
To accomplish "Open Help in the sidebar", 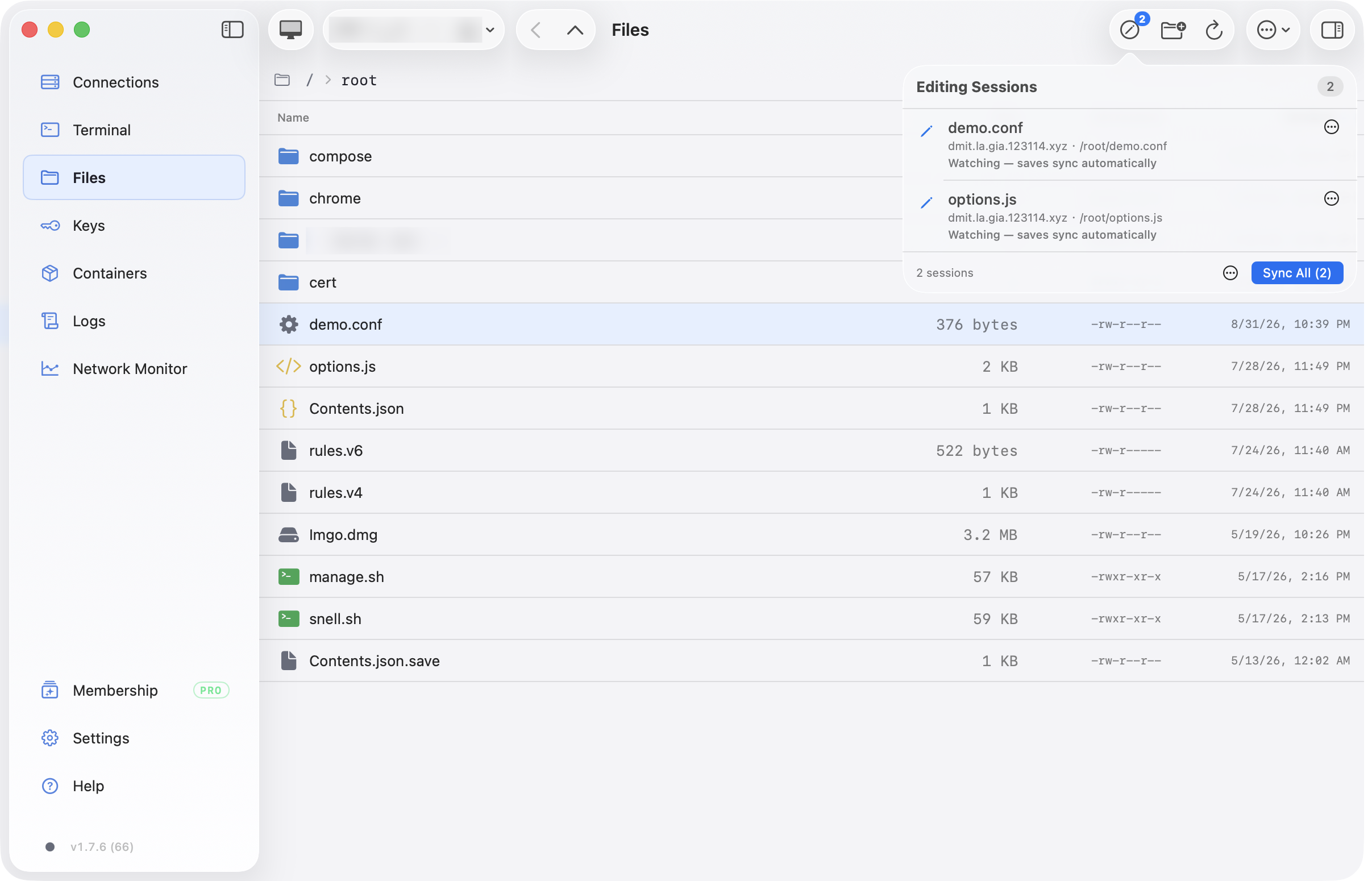I will click(x=134, y=786).
